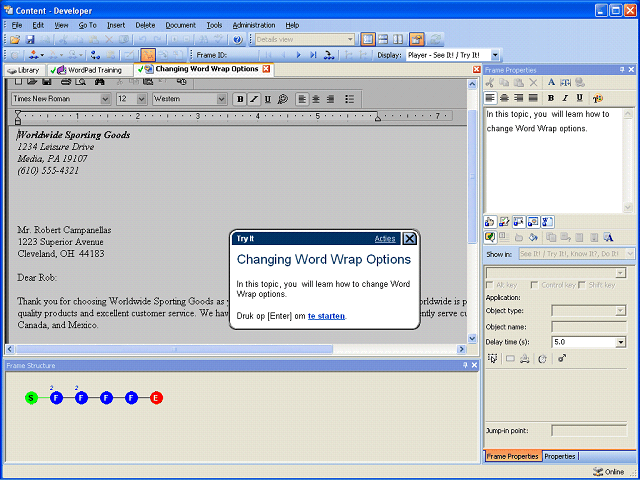The image size is (640, 480).
Task: Check the Shift key checkbox
Action: pos(582,285)
